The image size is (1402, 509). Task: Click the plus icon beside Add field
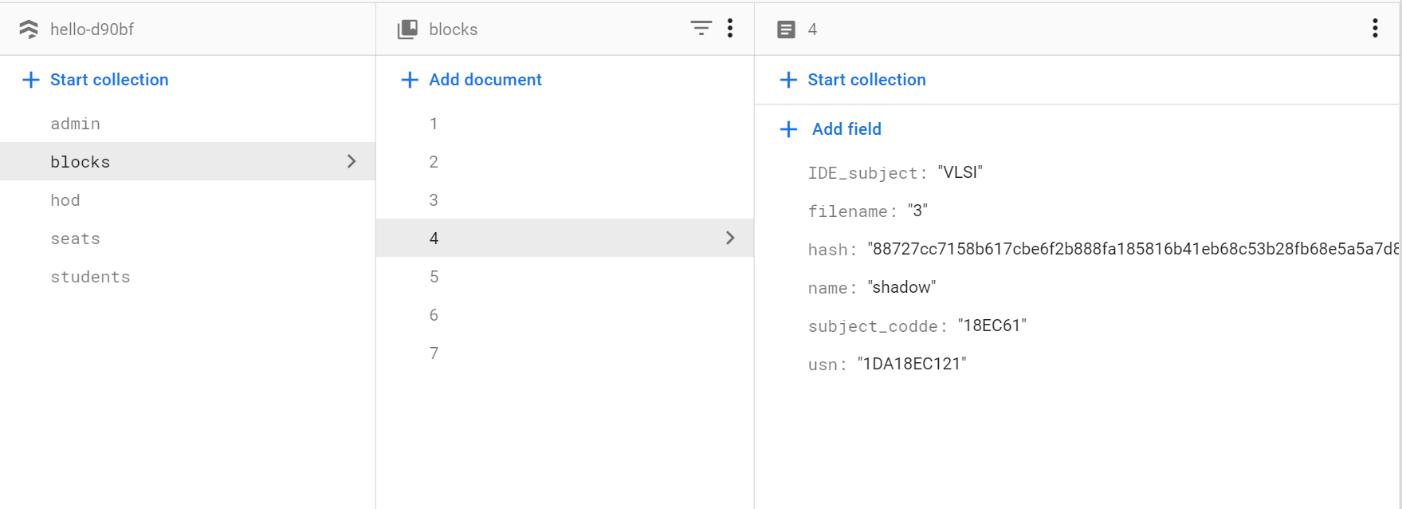pyautogui.click(x=789, y=129)
